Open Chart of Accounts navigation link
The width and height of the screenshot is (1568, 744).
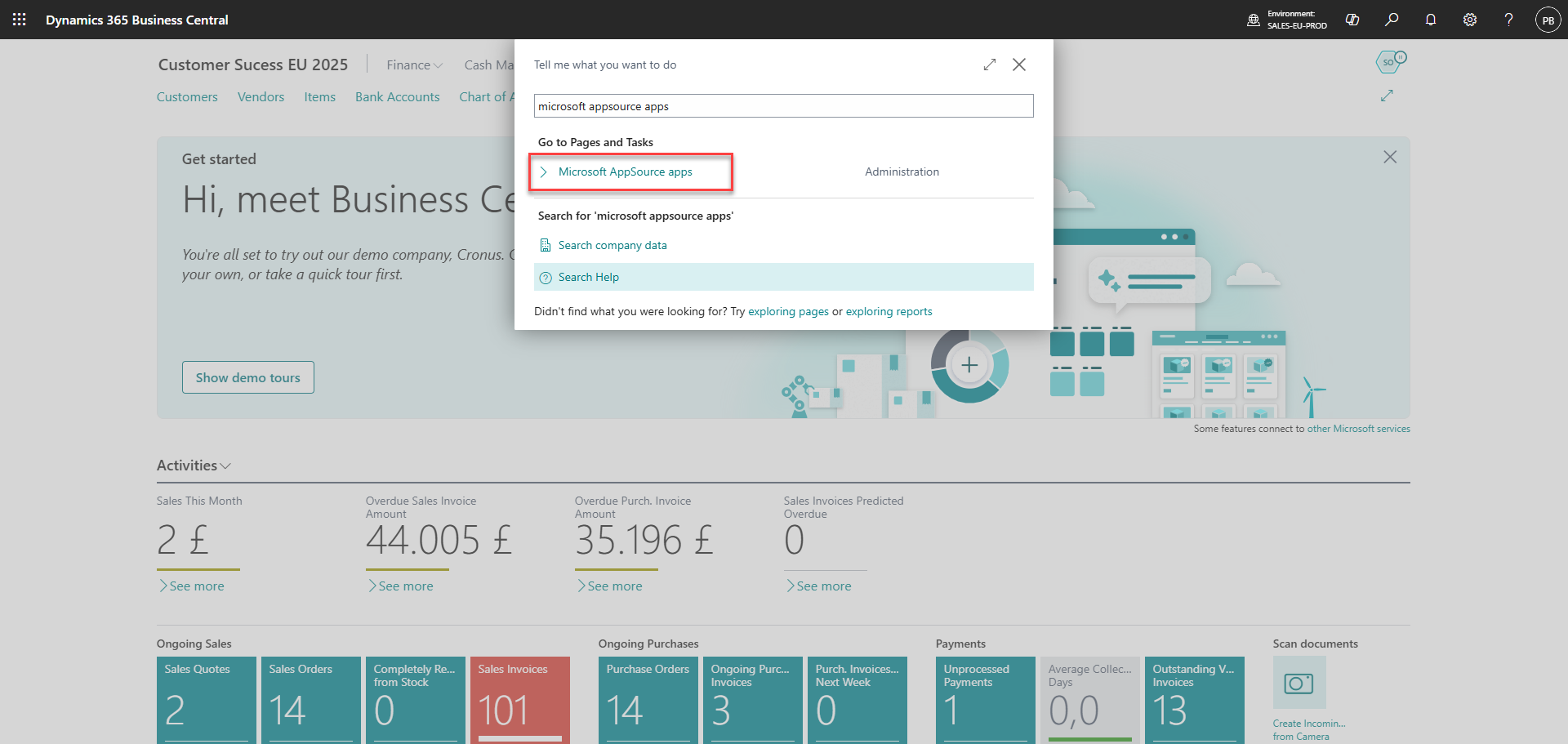click(x=487, y=96)
